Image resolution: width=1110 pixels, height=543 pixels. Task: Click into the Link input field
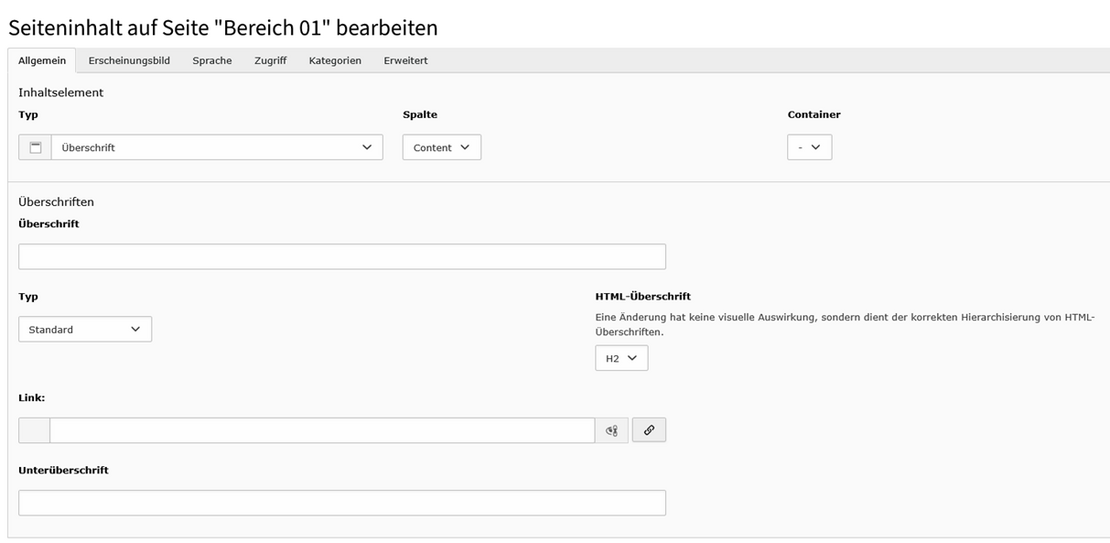pos(322,430)
